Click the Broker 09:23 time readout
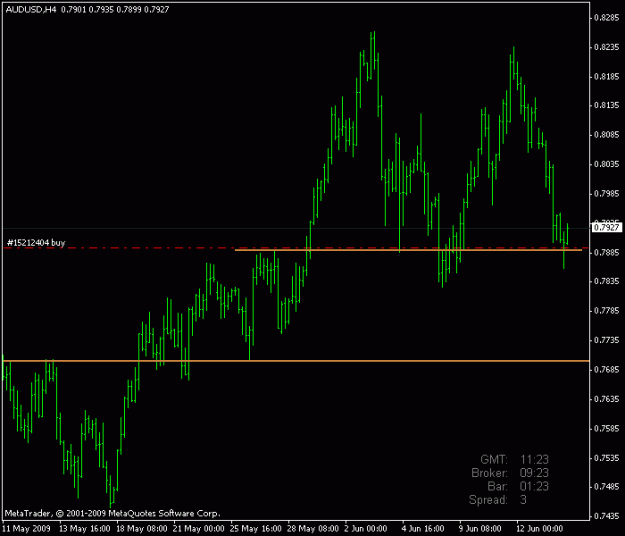625x536 pixels. tap(510, 473)
